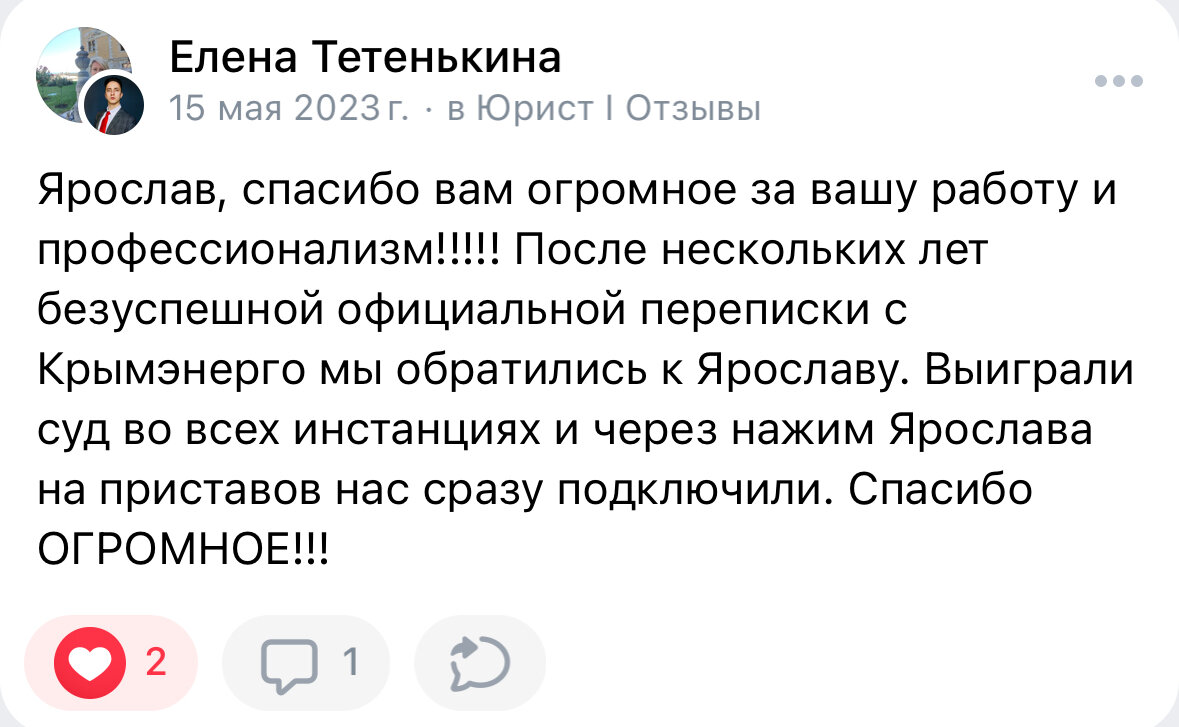
Task: Click the like count "2"
Action: (155, 662)
